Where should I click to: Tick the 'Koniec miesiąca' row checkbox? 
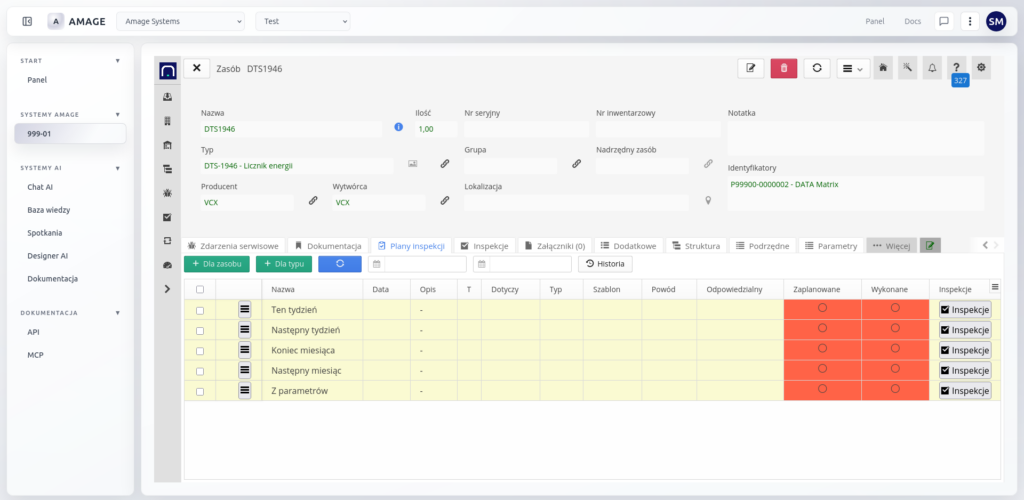(x=200, y=350)
